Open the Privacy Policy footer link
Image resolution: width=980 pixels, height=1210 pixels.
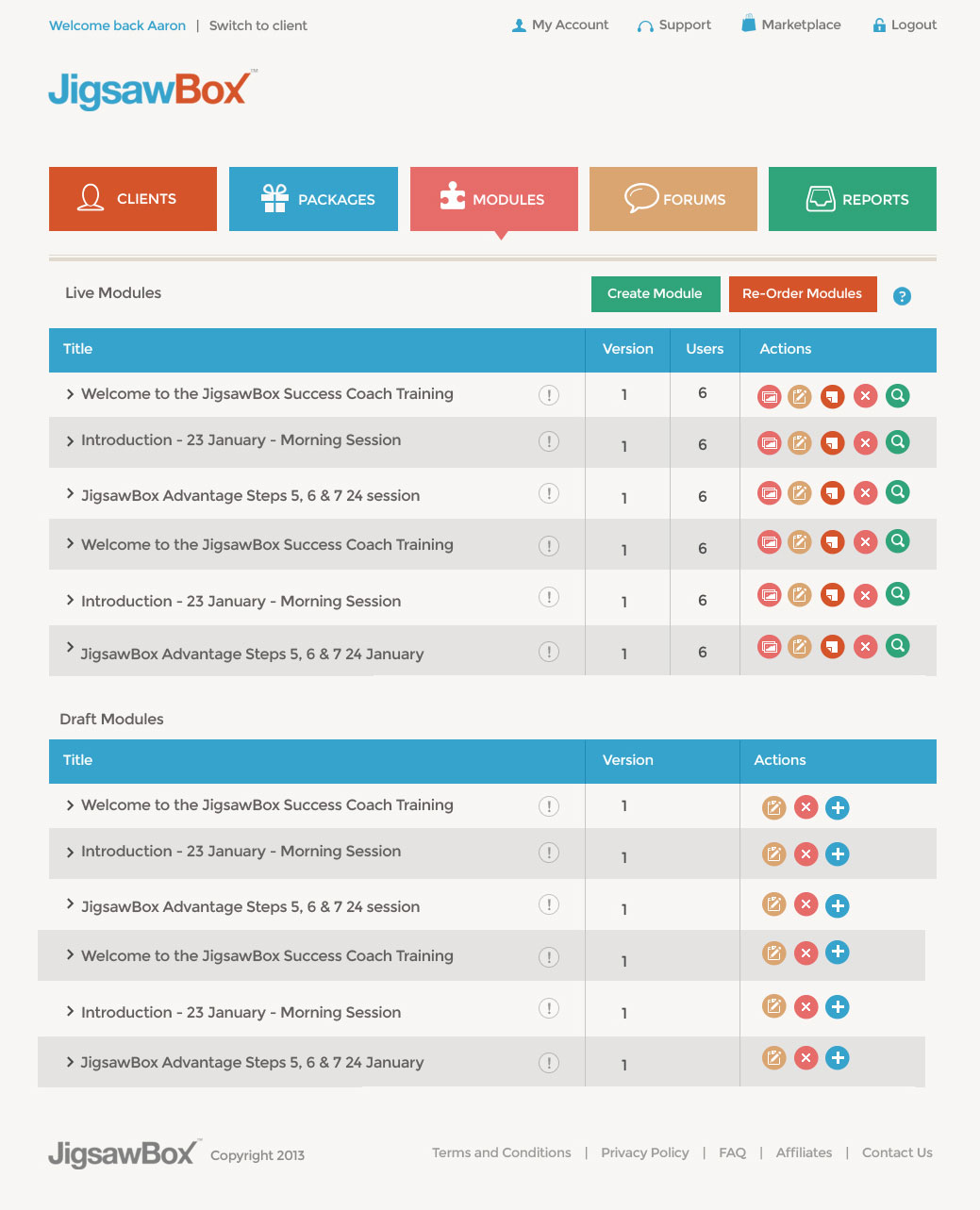645,1152
